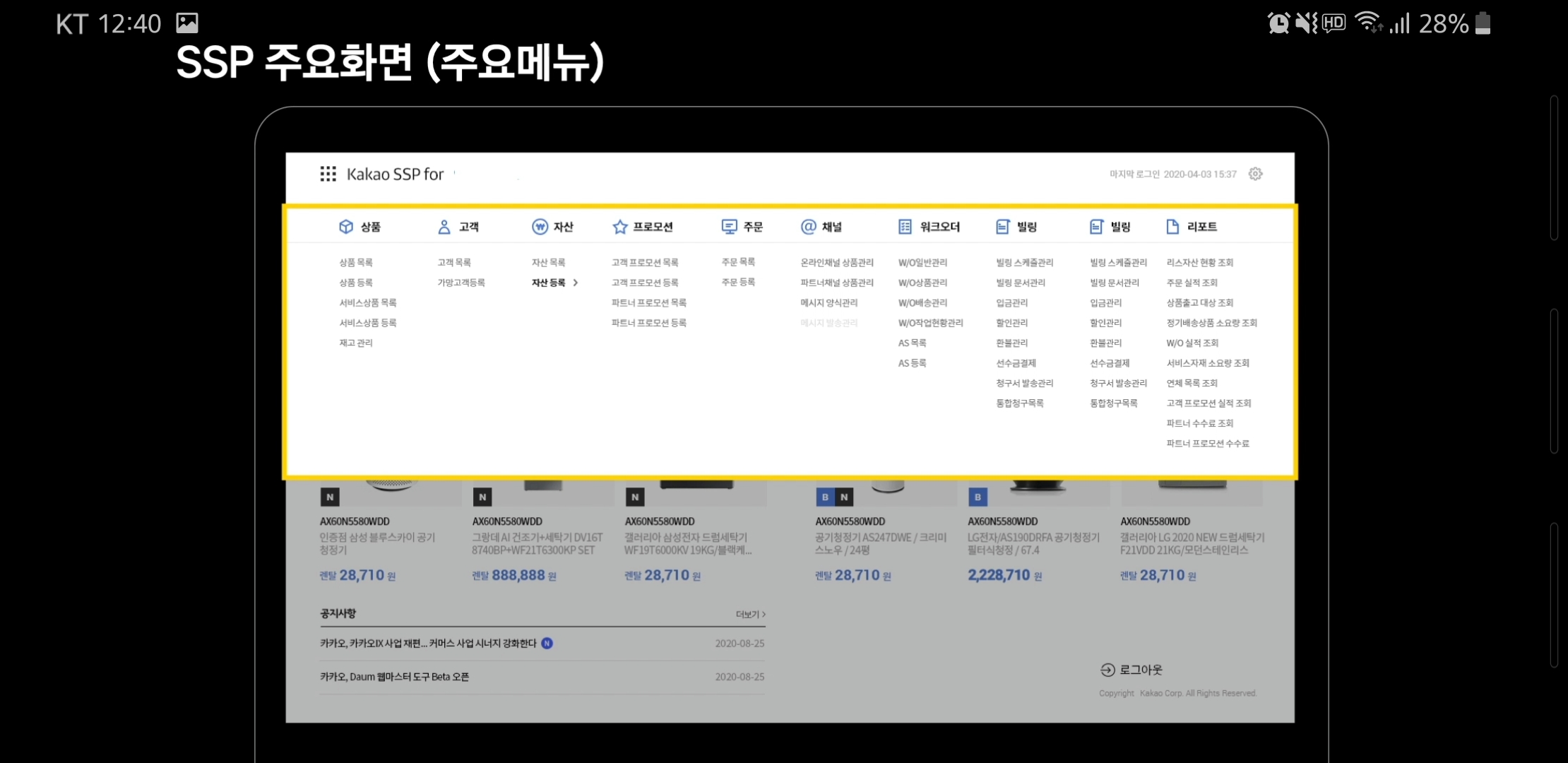The image size is (1568, 763).
Task: Click the won-sign icon for 자산 menu
Action: [x=540, y=227]
